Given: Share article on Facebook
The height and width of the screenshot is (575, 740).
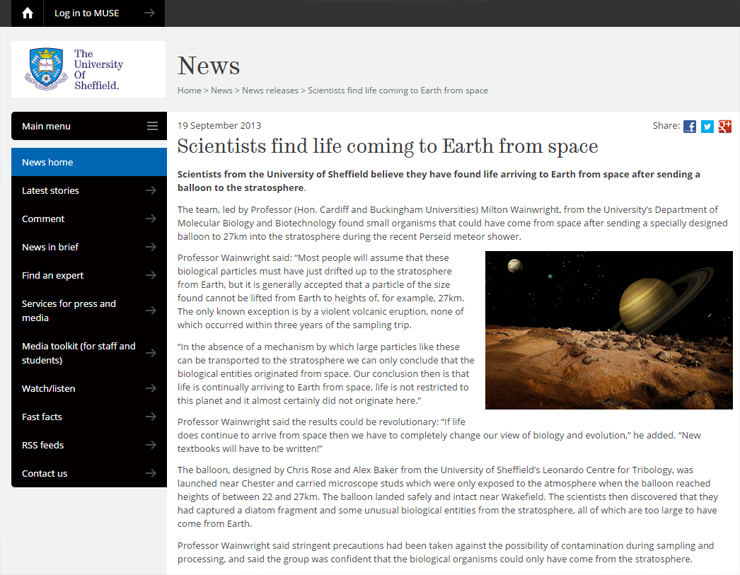Looking at the screenshot, I should point(690,126).
